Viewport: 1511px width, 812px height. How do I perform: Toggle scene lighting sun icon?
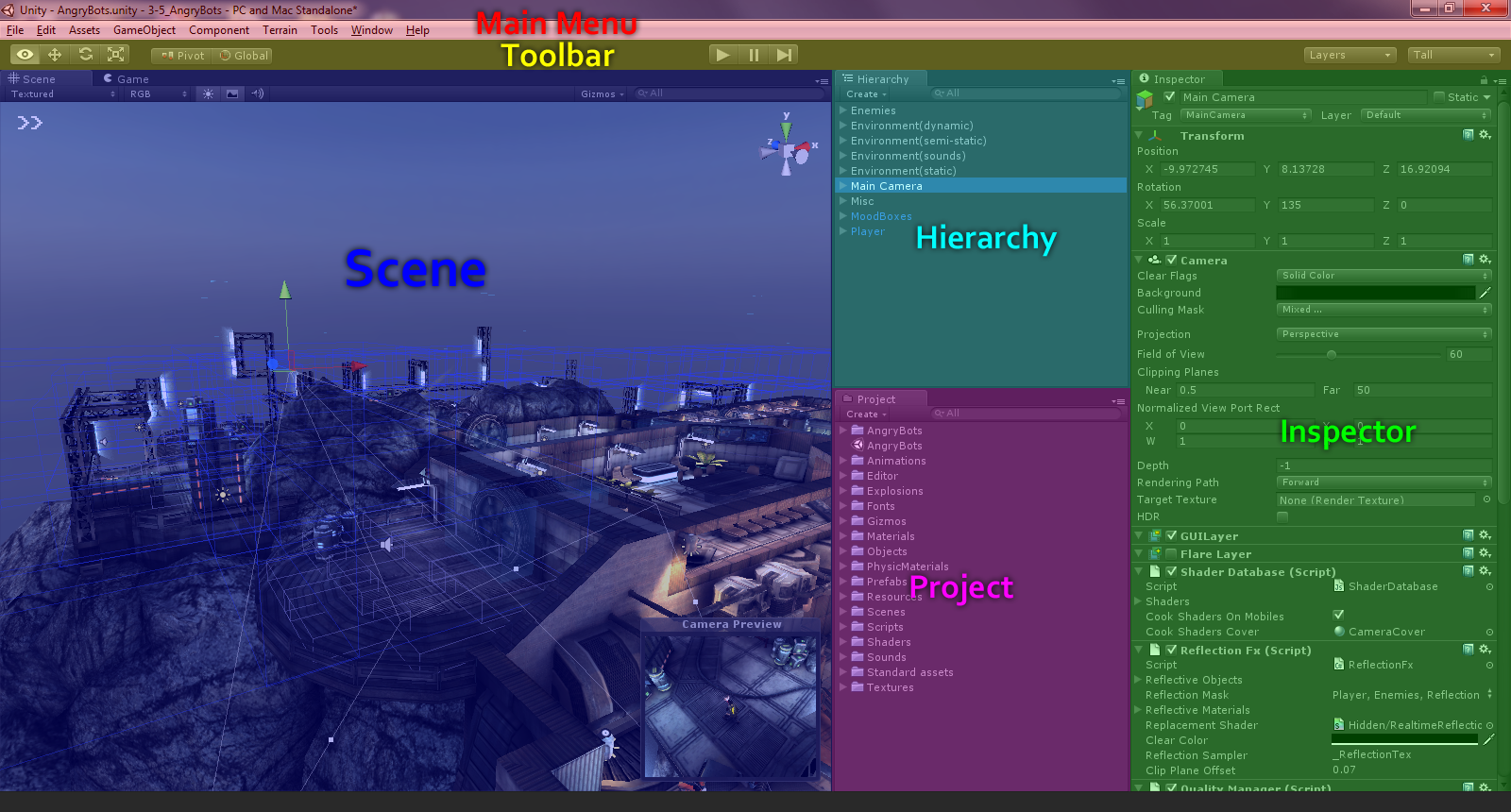coord(209,94)
